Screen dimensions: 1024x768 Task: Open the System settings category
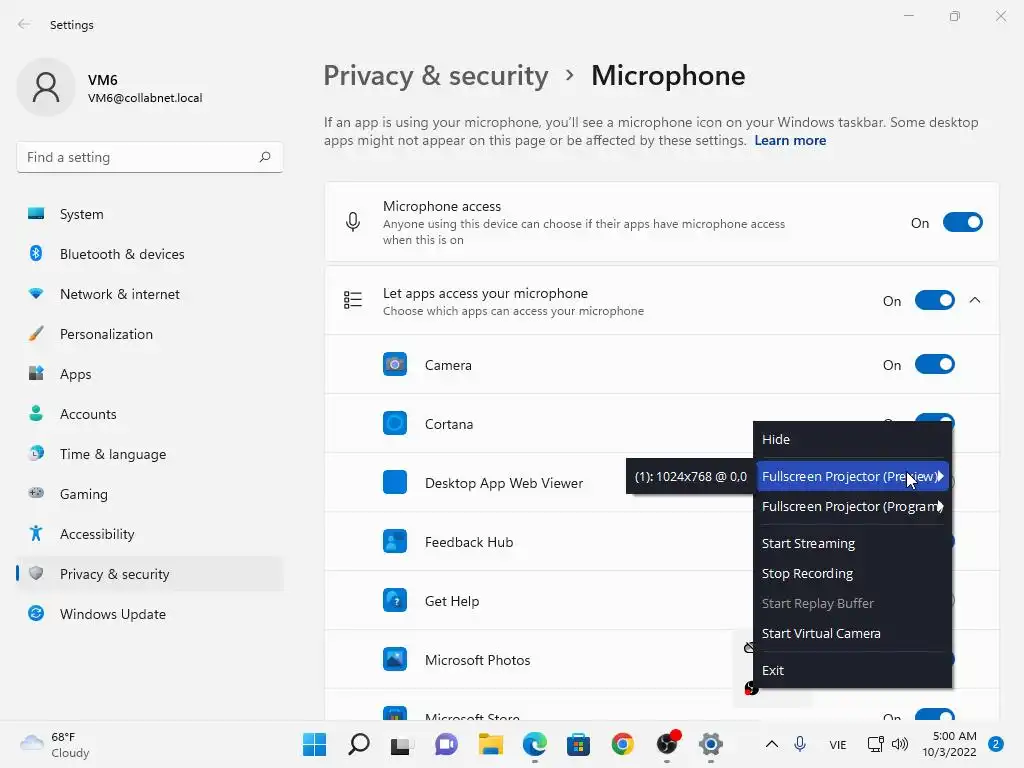tap(150, 214)
